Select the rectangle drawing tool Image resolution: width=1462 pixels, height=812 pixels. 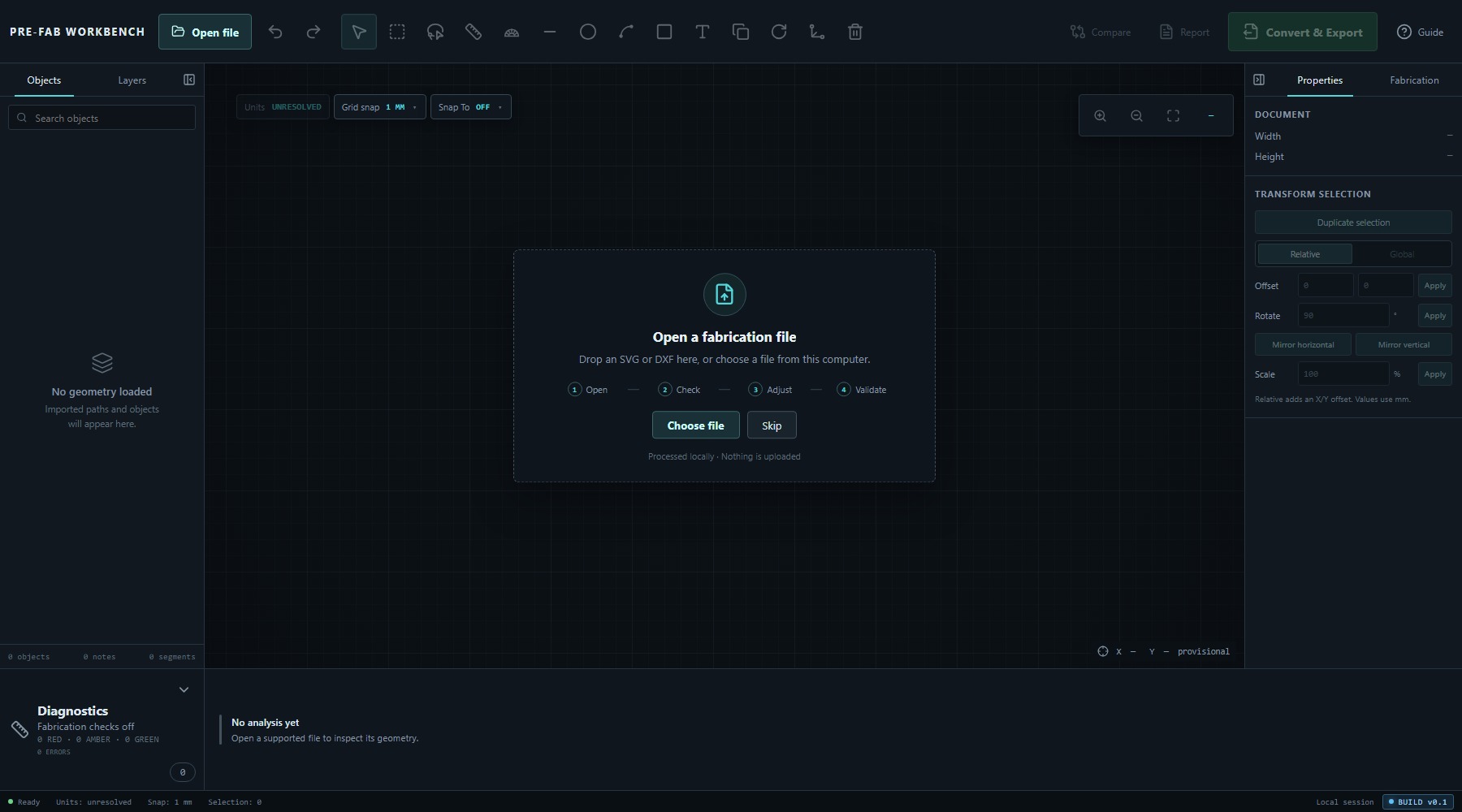pos(664,32)
